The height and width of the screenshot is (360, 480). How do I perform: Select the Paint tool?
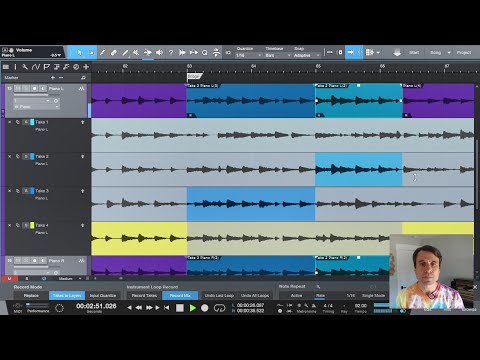(x=125, y=53)
